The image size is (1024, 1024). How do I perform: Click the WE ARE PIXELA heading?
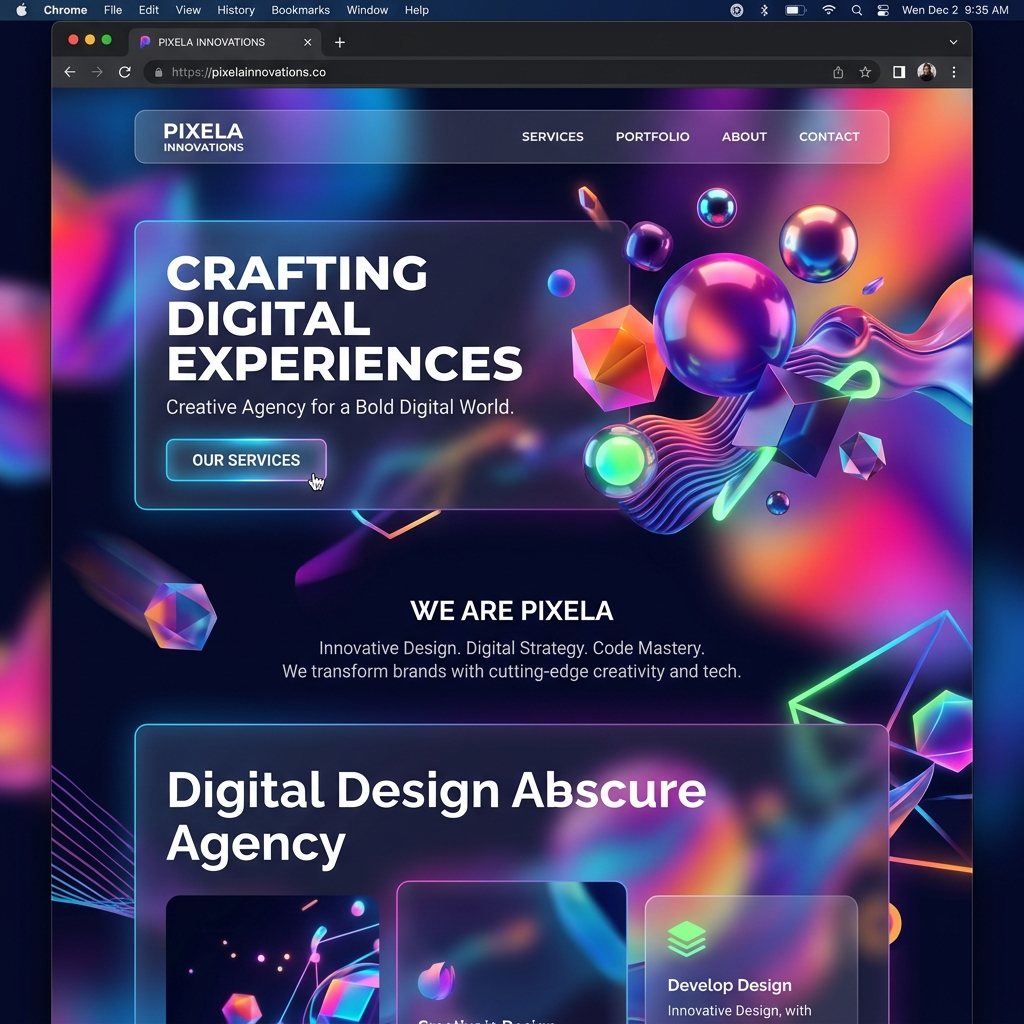(x=511, y=611)
